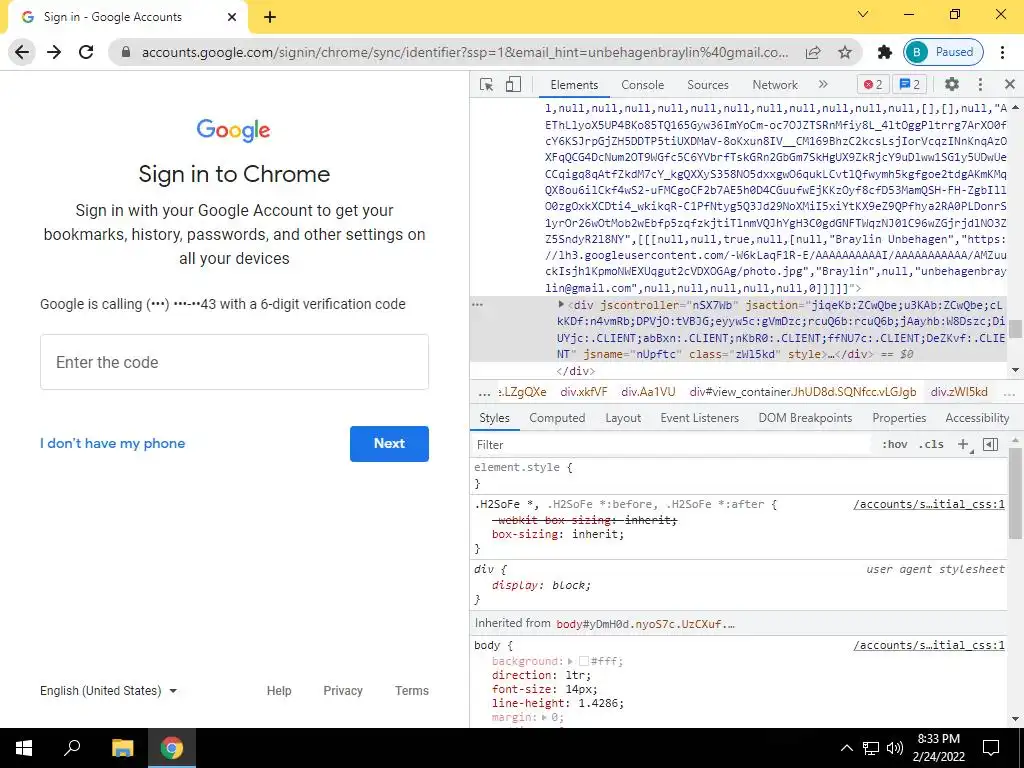This screenshot has width=1024, height=768.
Task: Toggle the computed styles sidebar icon
Action: tap(991, 445)
